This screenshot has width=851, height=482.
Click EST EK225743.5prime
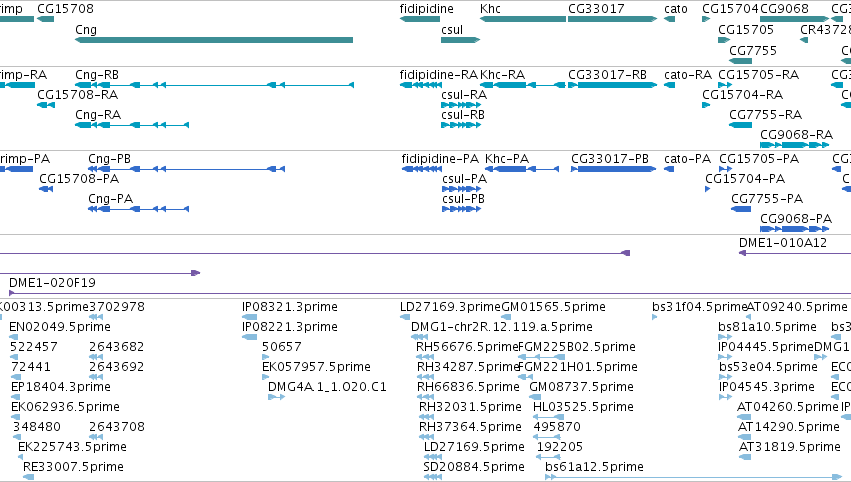(x=21, y=458)
